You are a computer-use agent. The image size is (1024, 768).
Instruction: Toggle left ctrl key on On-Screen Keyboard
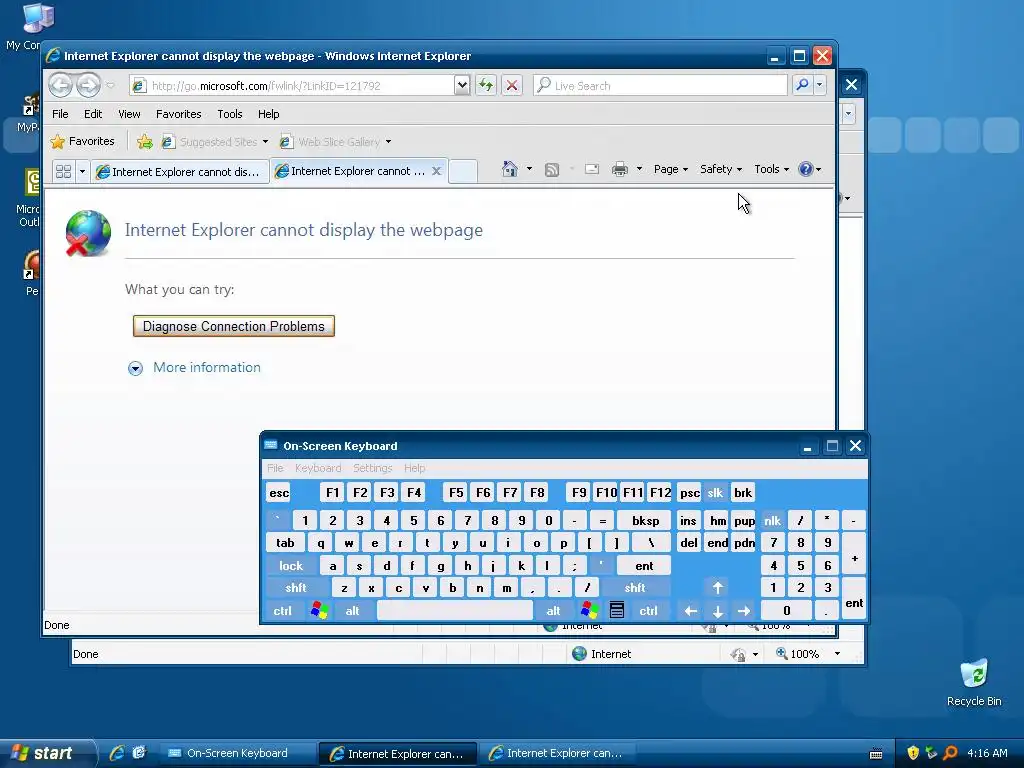point(282,611)
